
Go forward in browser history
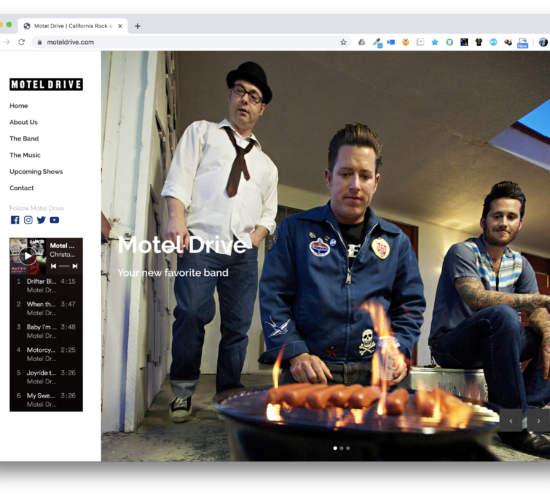click(x=7, y=42)
